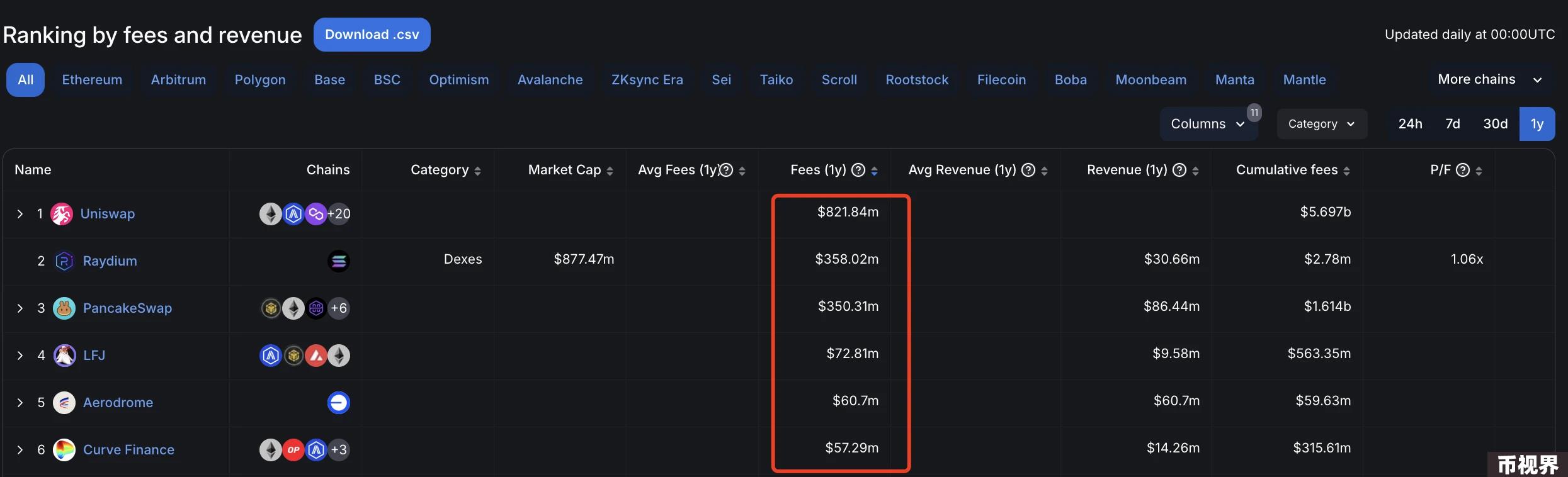1568x477 pixels.
Task: Click the Avg Fees (1y) help question icon
Action: click(726, 170)
